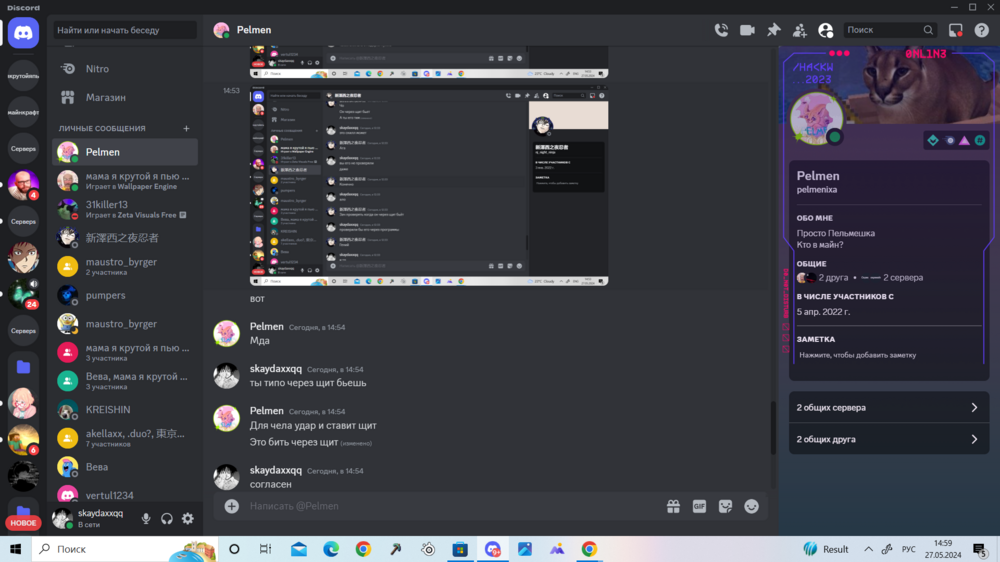Open the large screenshot attachment image
This screenshot has width=1000, height=562.
(x=429, y=185)
